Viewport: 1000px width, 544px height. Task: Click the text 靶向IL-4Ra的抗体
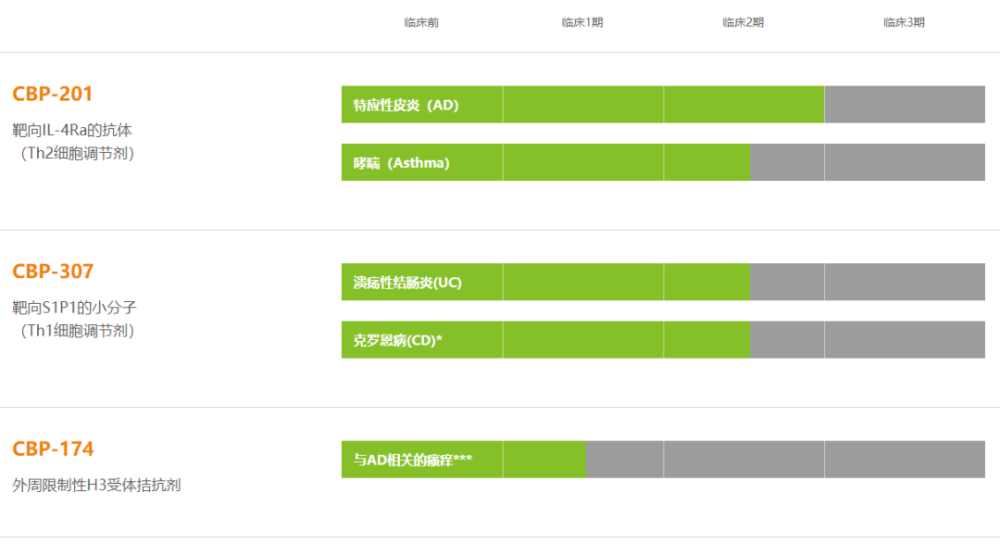coord(72,130)
